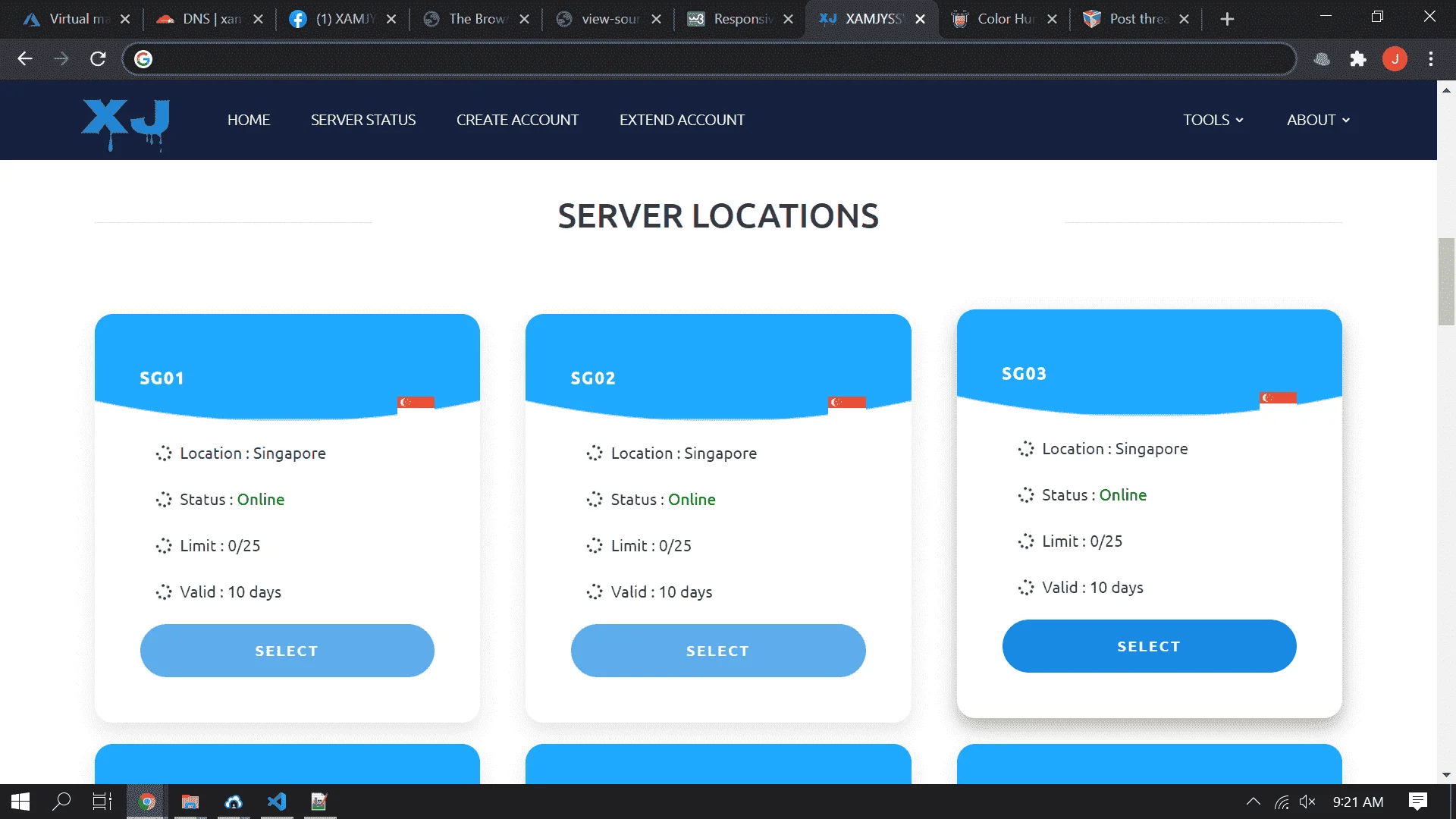
Task: Open Windows taskbar search
Action: (61, 802)
